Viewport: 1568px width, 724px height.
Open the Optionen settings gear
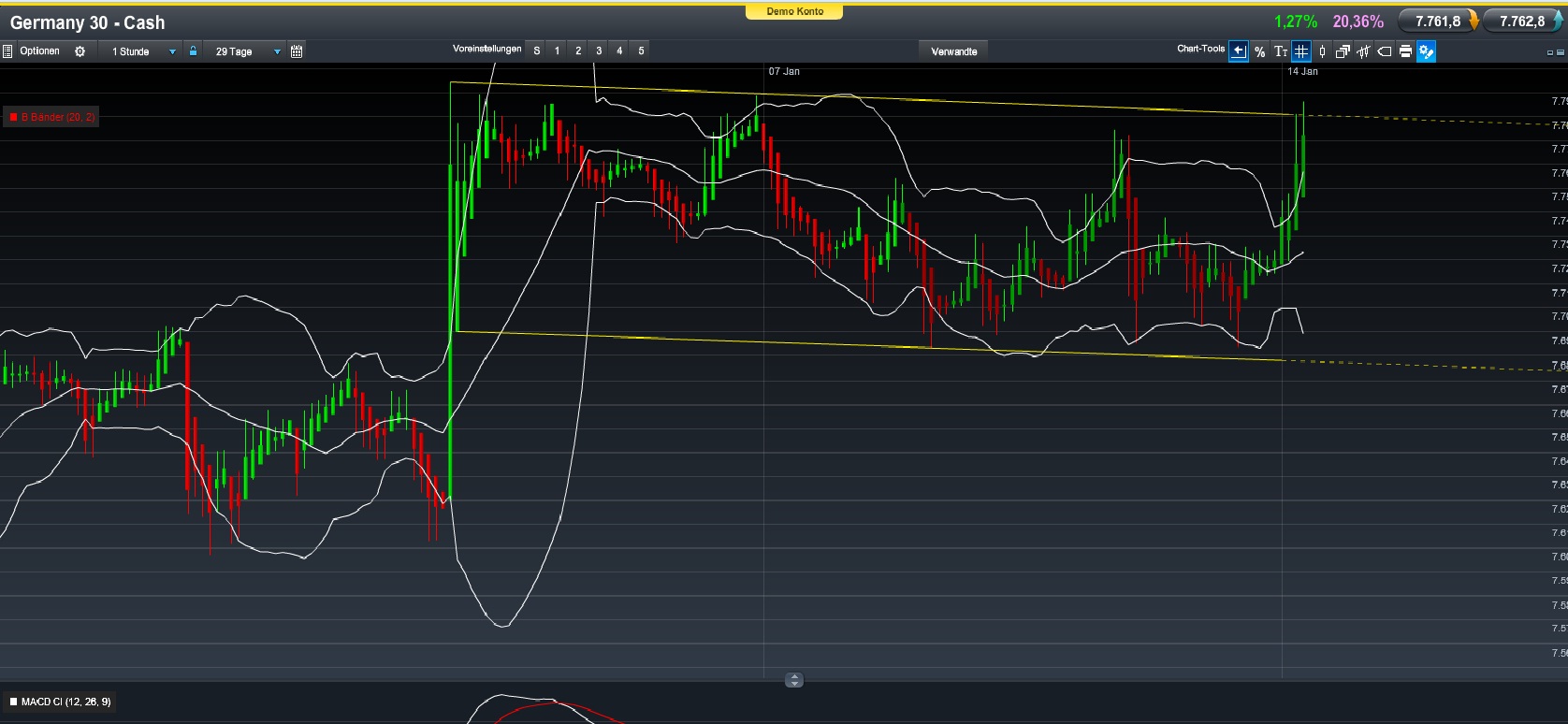[80, 51]
